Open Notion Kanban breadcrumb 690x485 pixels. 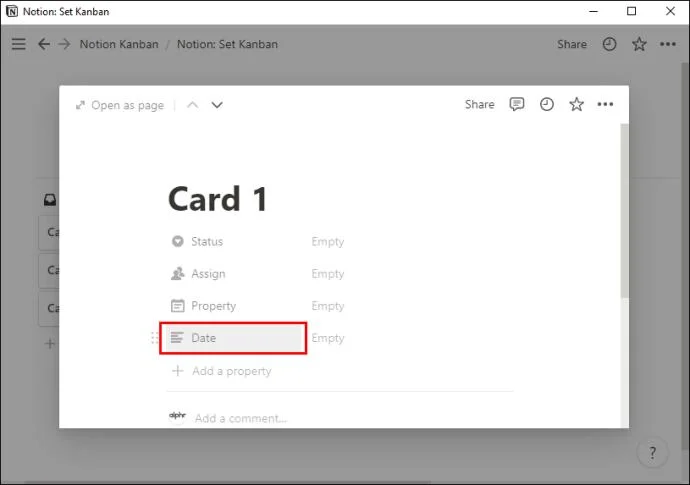[119, 44]
